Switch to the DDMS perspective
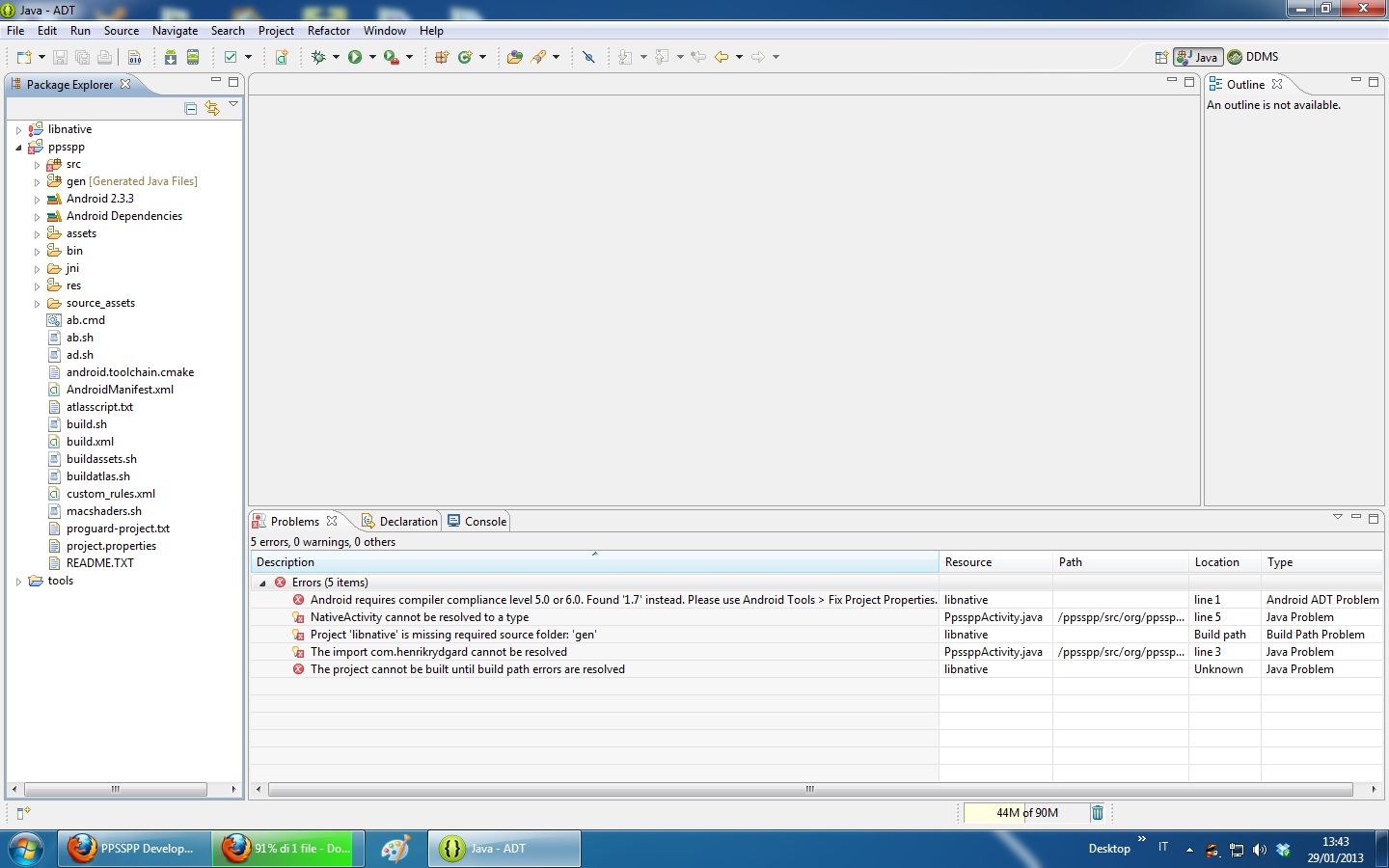Viewport: 1389px width, 868px height. click(1253, 57)
